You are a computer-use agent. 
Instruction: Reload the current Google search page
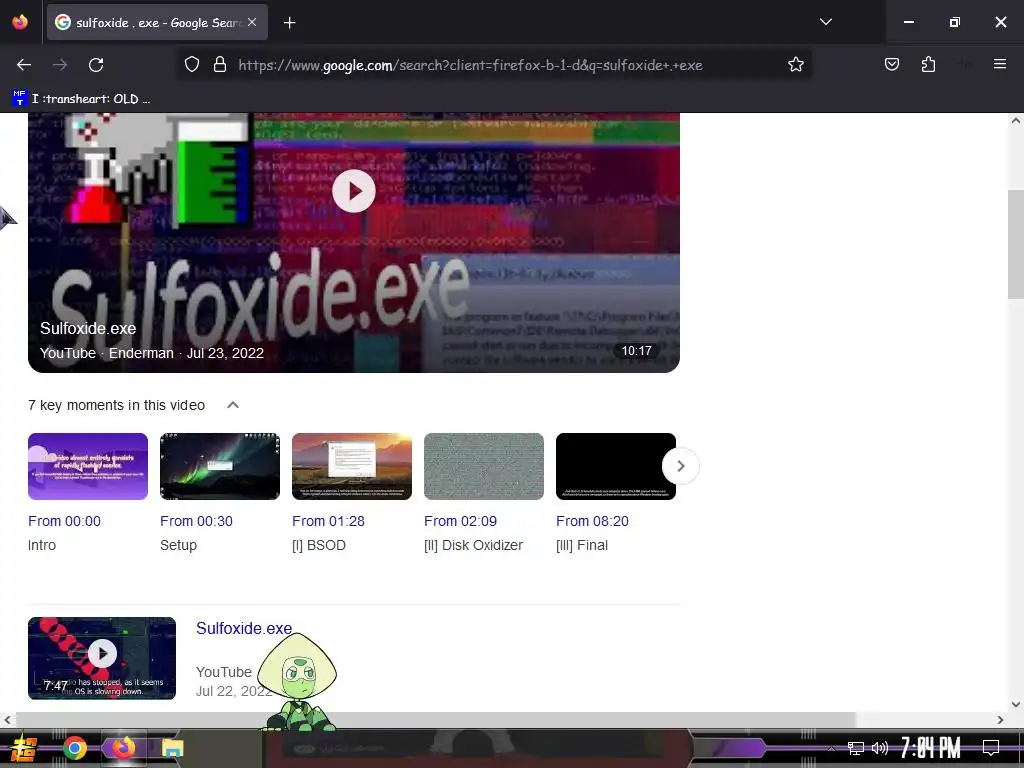click(96, 65)
